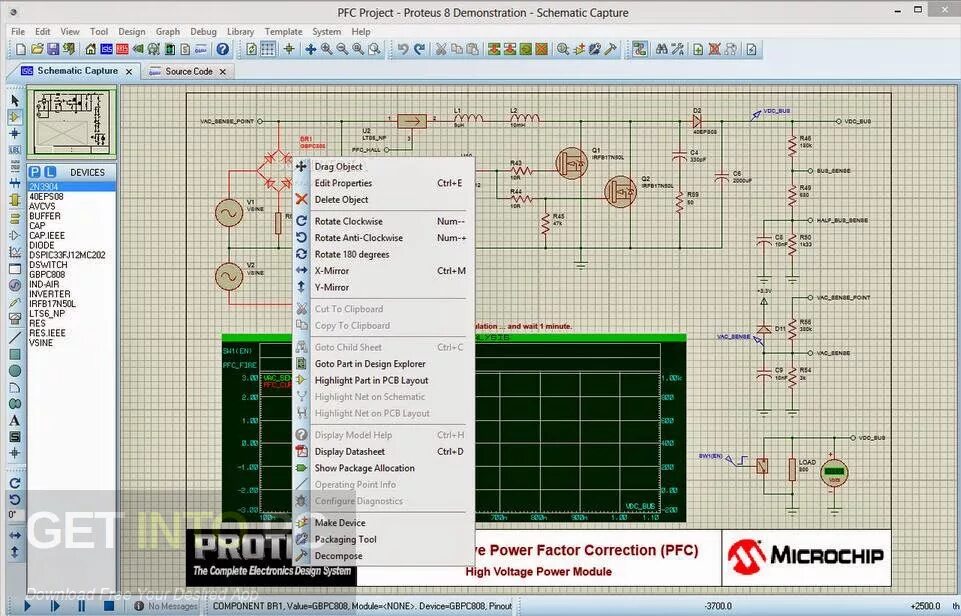Screen dimensions: 961x616
Task: Open the blue ISIS Schematic Capture toolbar icon
Action: coord(107,49)
